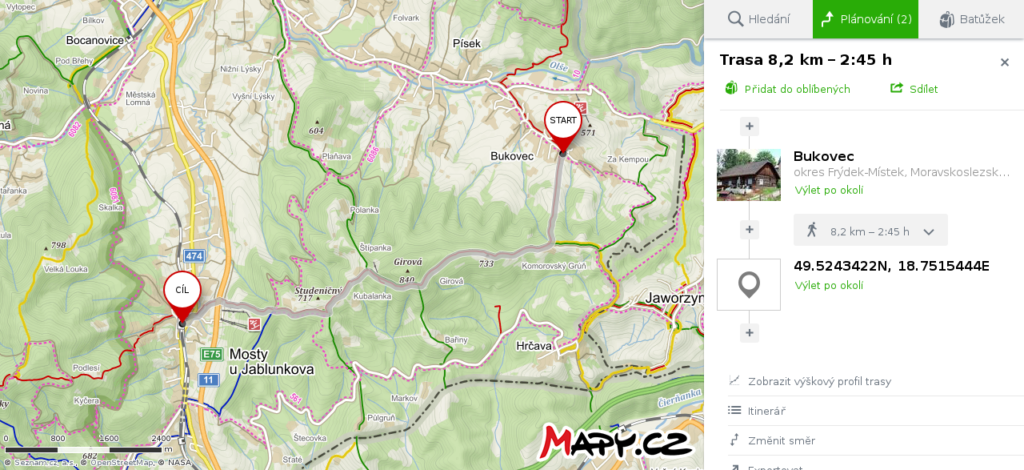Add route via Přidat do oblíbených
The width and height of the screenshot is (1024, 470).
pos(788,89)
